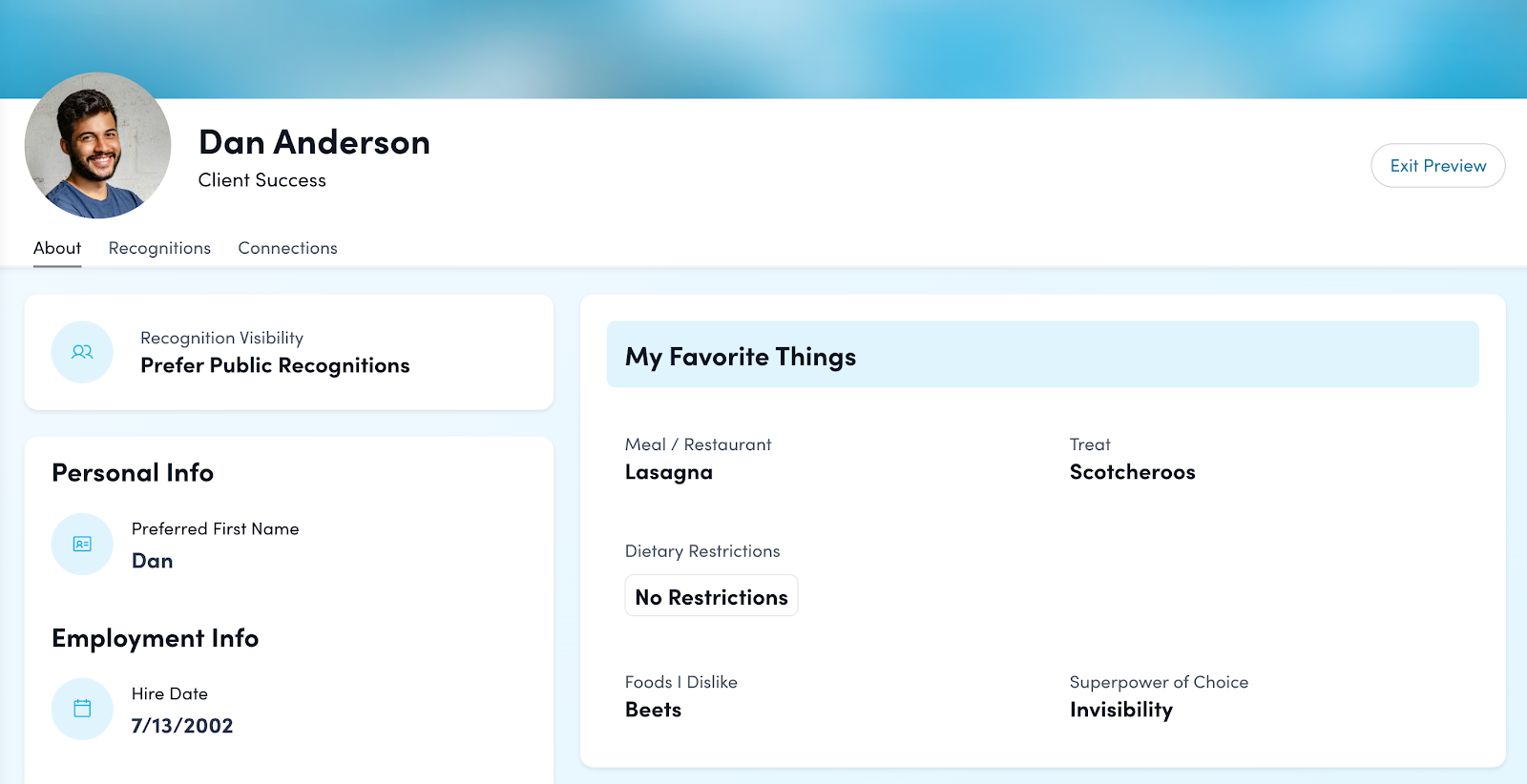This screenshot has width=1527, height=784.
Task: Open the About tab
Action: point(57,248)
